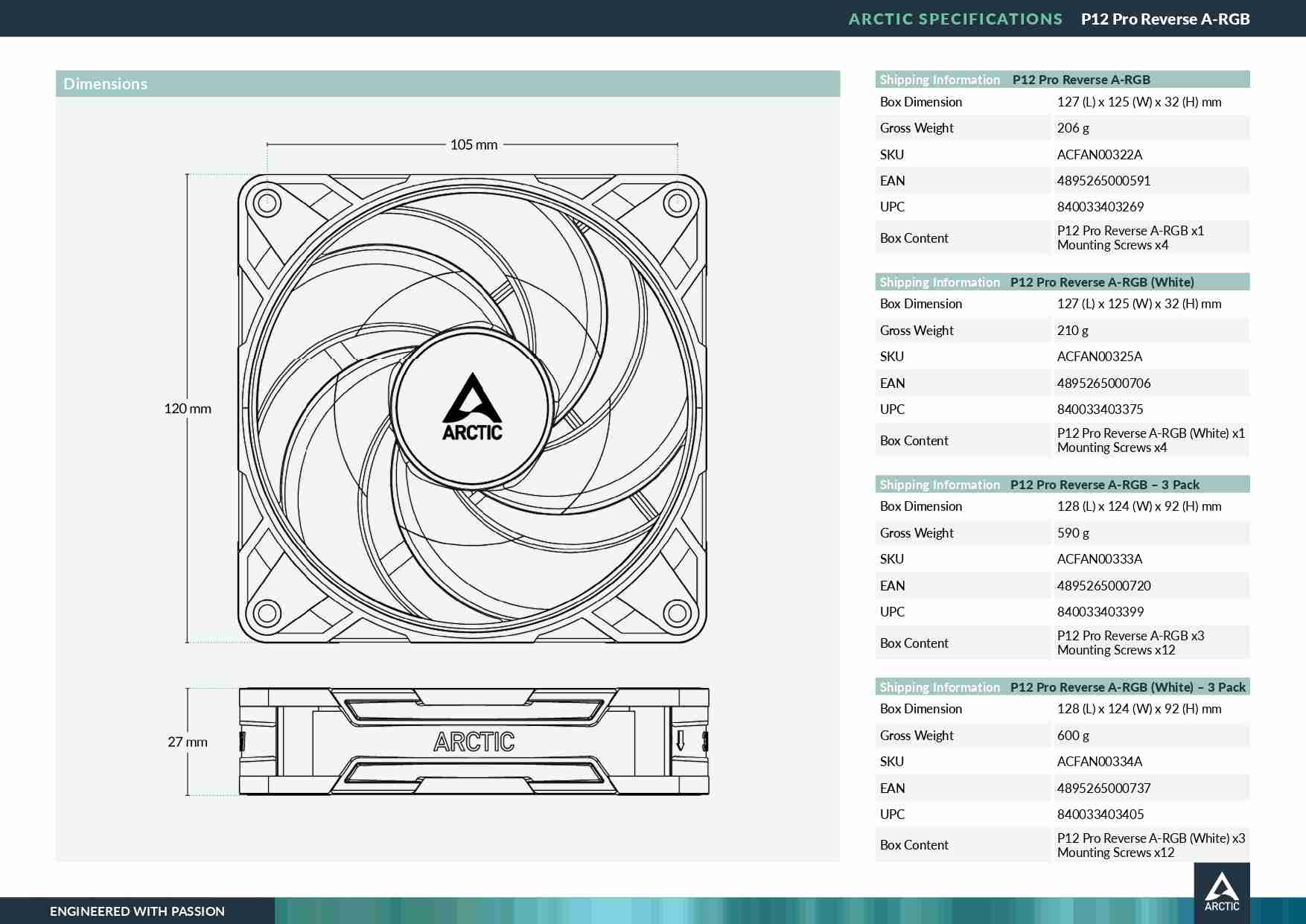Click the 3 Pack gross weight 590 g
This screenshot has height=924, width=1306.
tap(1073, 533)
